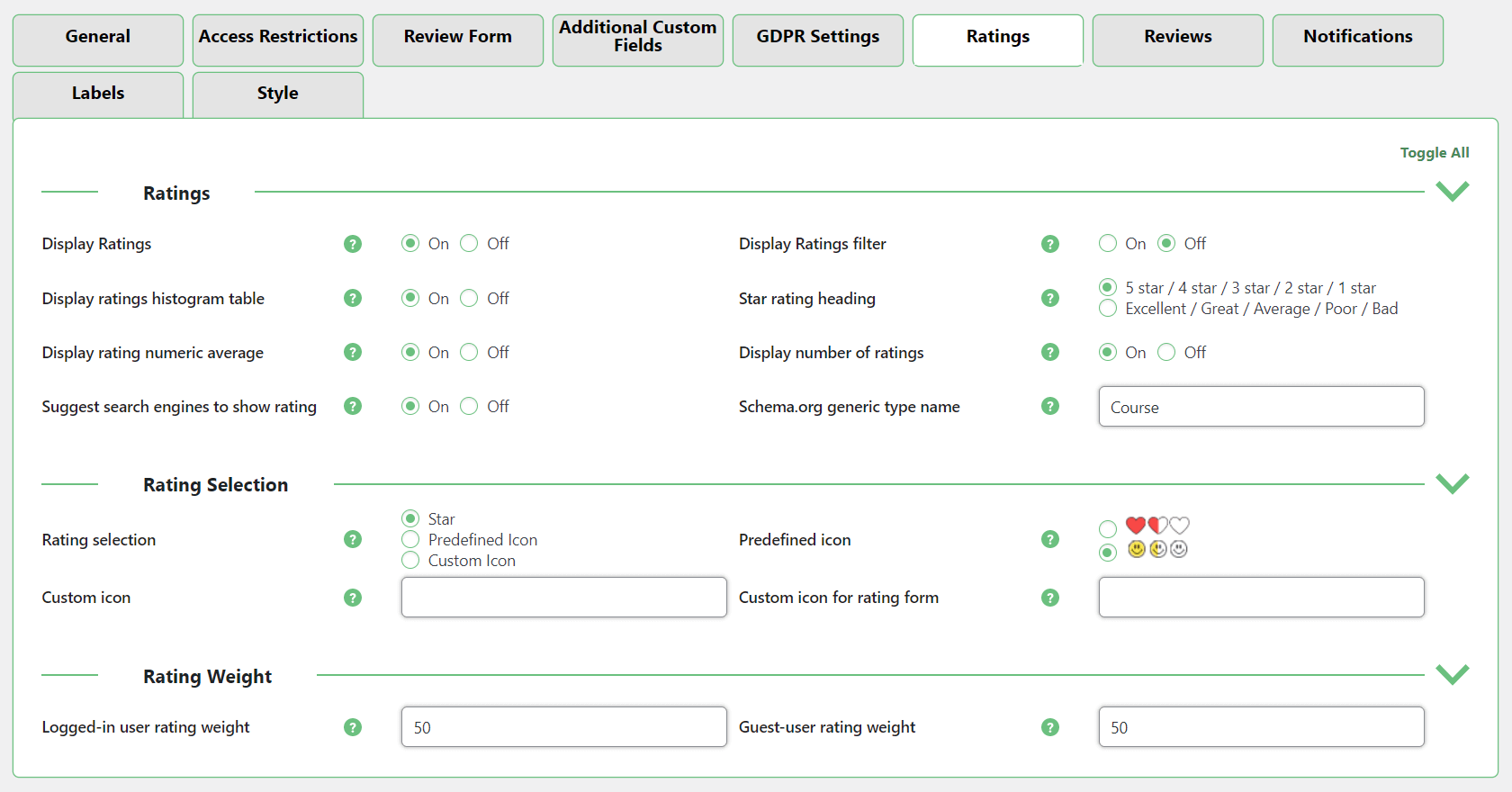Select the hearts predefined icon set
1512x792 pixels.
coord(1108,528)
